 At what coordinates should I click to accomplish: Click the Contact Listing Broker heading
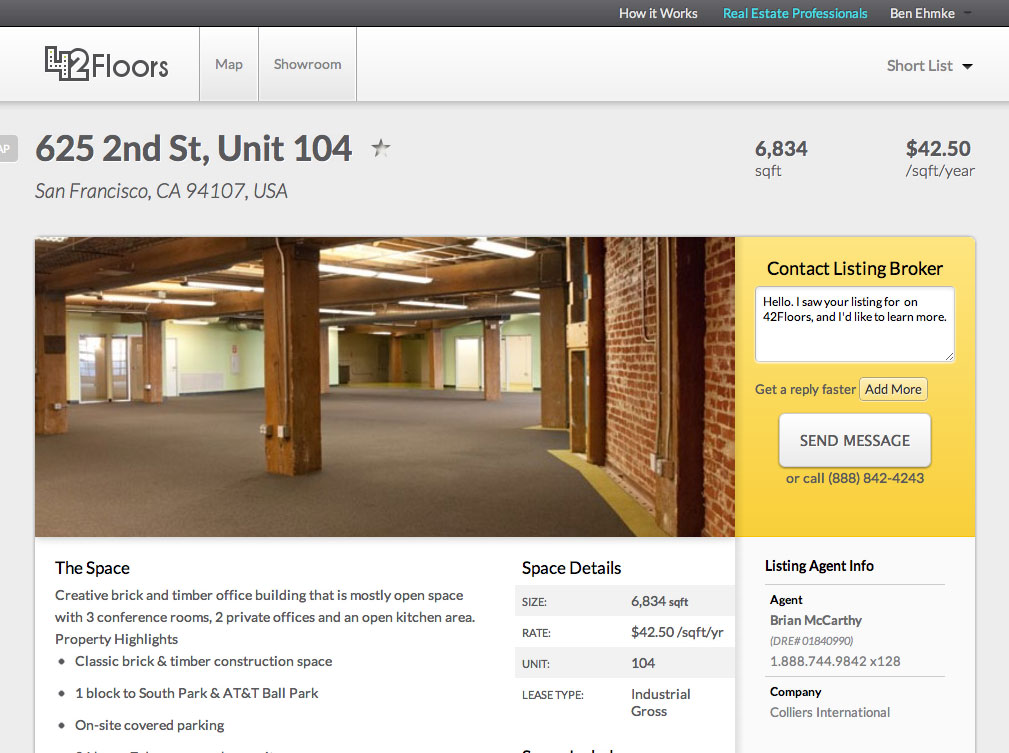855,268
